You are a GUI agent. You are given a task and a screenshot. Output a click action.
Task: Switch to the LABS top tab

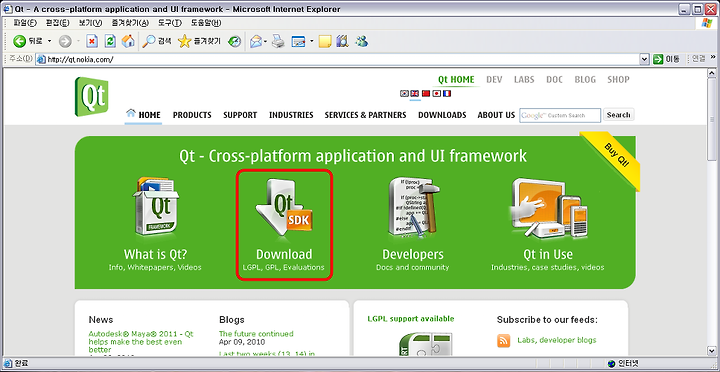(524, 79)
